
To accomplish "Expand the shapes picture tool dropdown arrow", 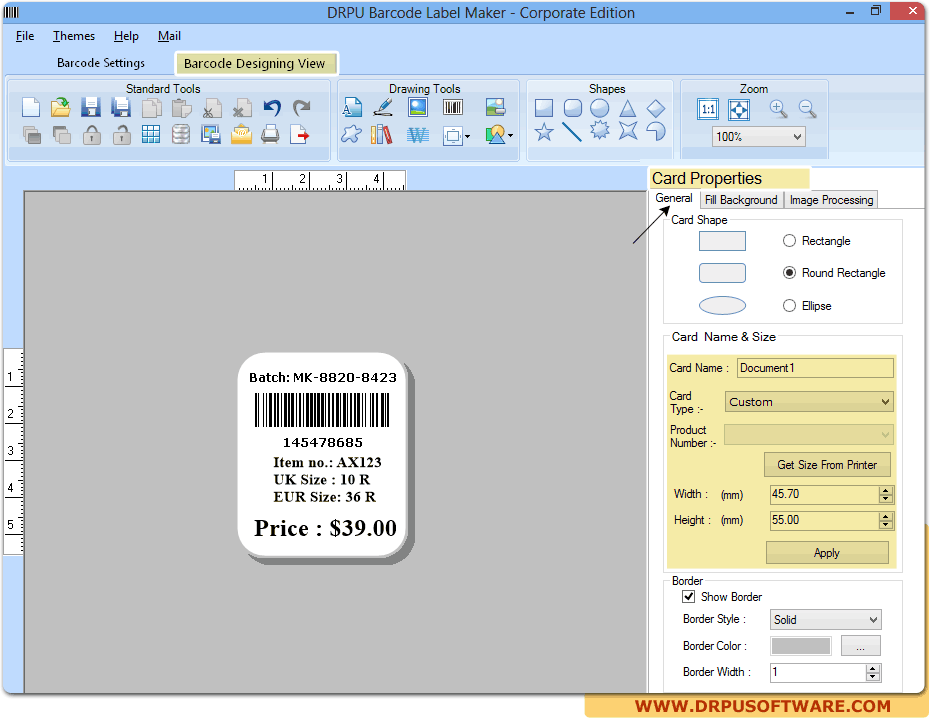I will (510, 136).
